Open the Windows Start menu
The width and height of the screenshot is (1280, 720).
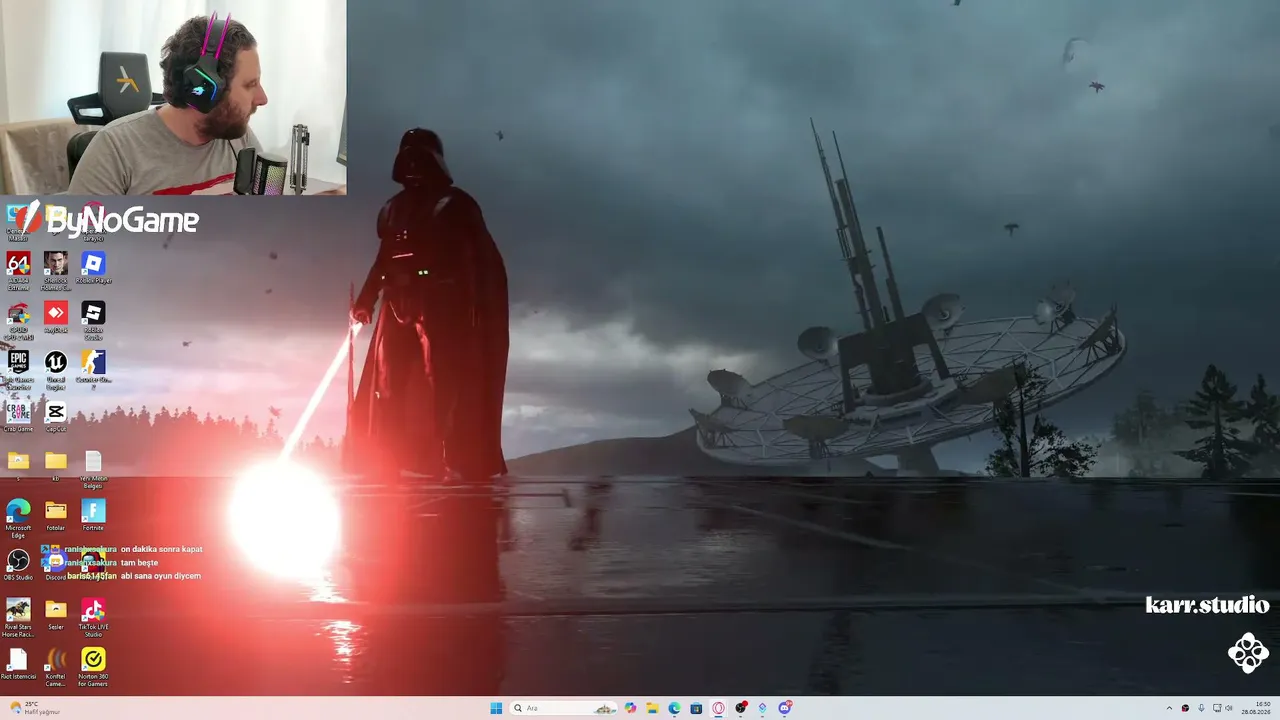(x=496, y=708)
